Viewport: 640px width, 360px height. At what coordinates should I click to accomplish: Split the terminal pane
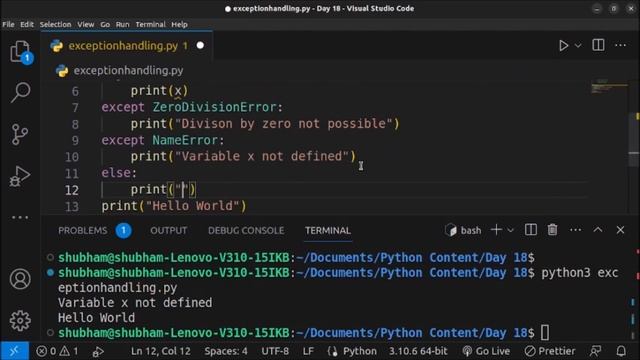point(531,230)
